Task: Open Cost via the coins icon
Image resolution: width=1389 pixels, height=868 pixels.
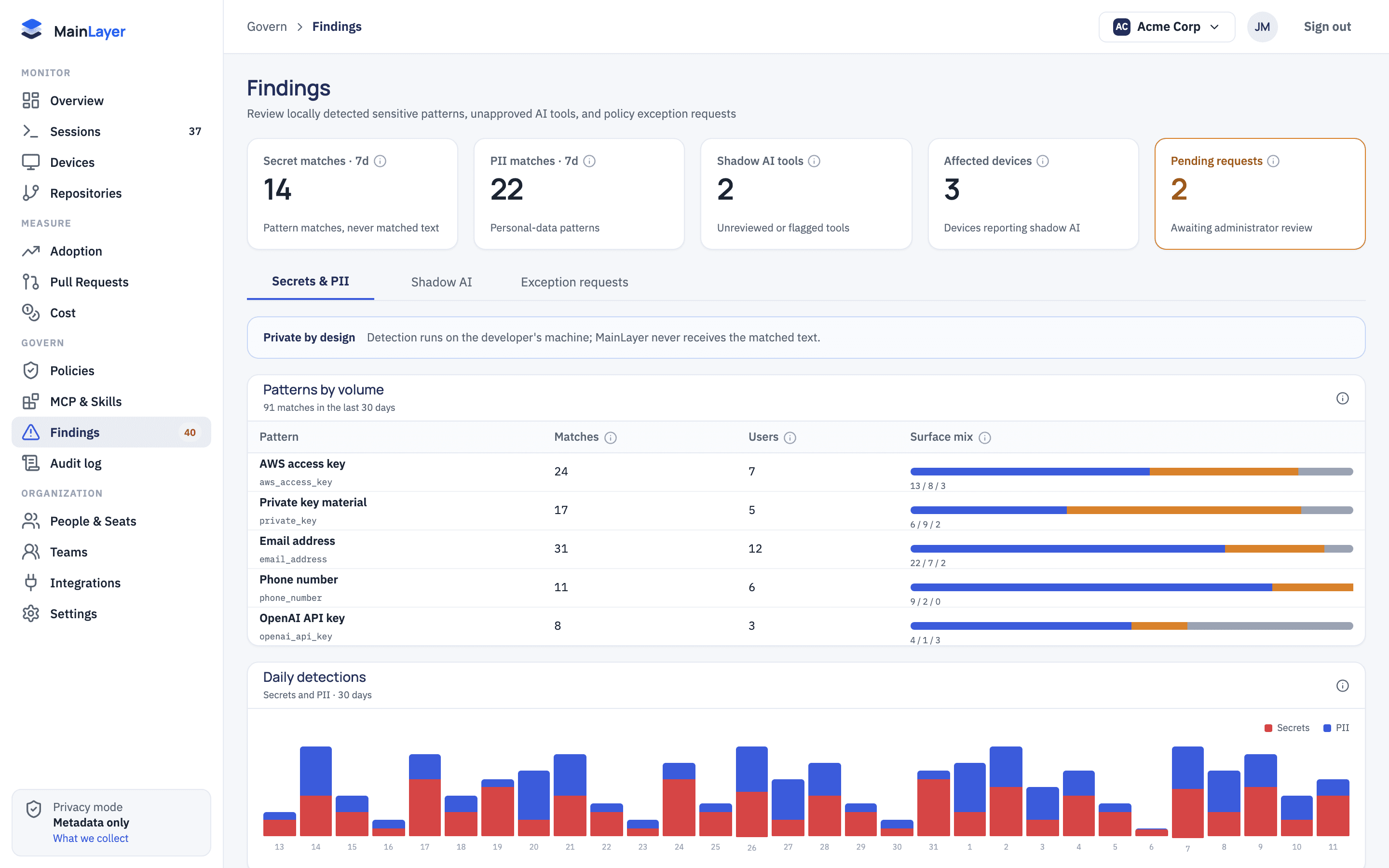Action: 31,313
